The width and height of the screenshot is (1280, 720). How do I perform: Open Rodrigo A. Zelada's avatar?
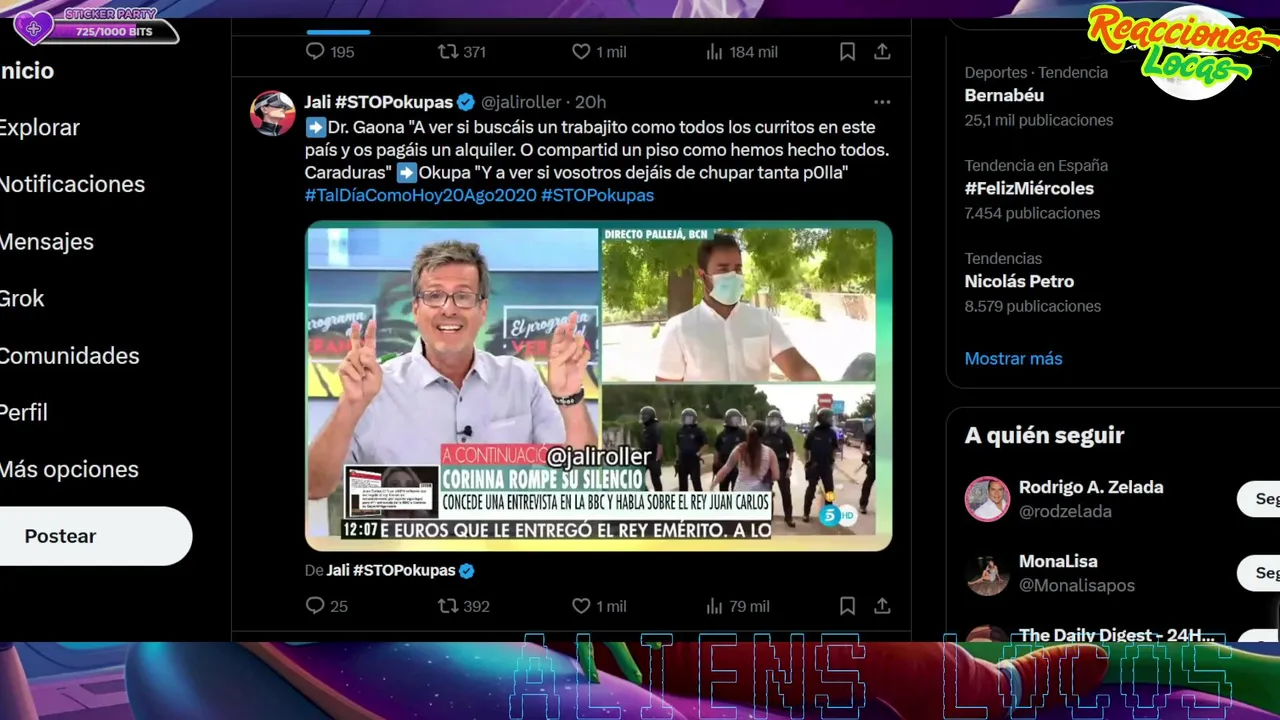[987, 499]
